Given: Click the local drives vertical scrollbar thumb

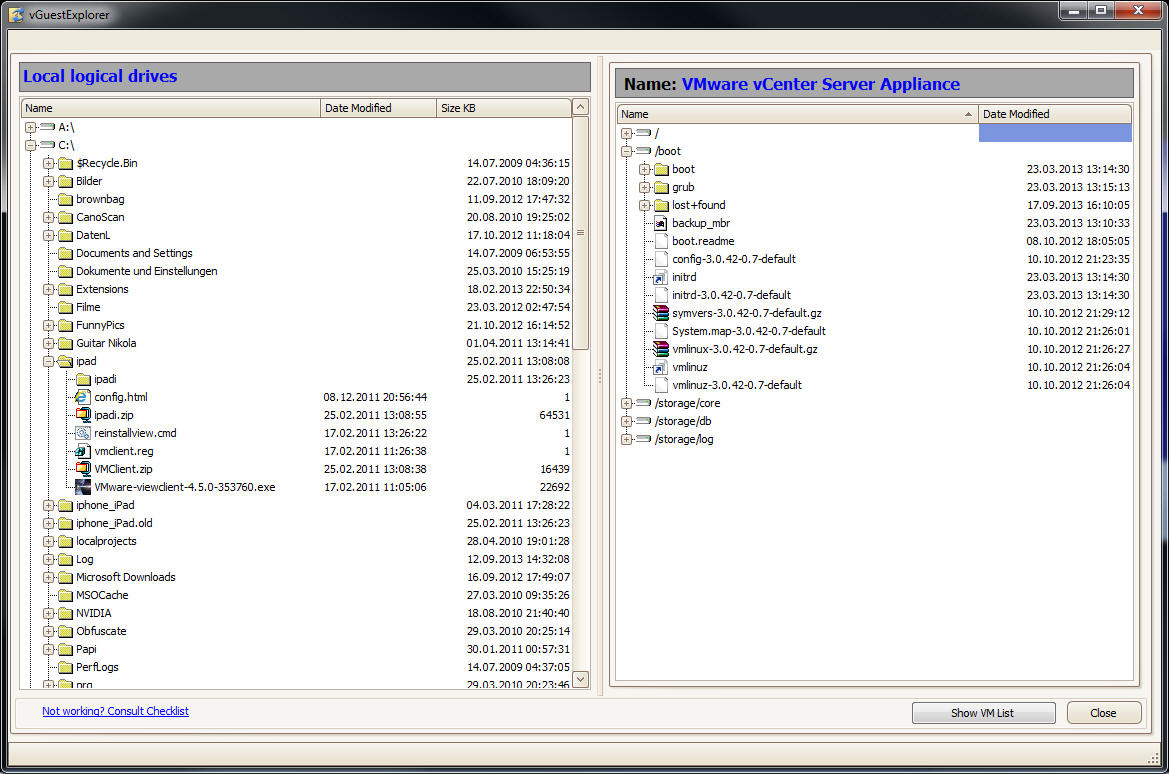Looking at the screenshot, I should [581, 233].
